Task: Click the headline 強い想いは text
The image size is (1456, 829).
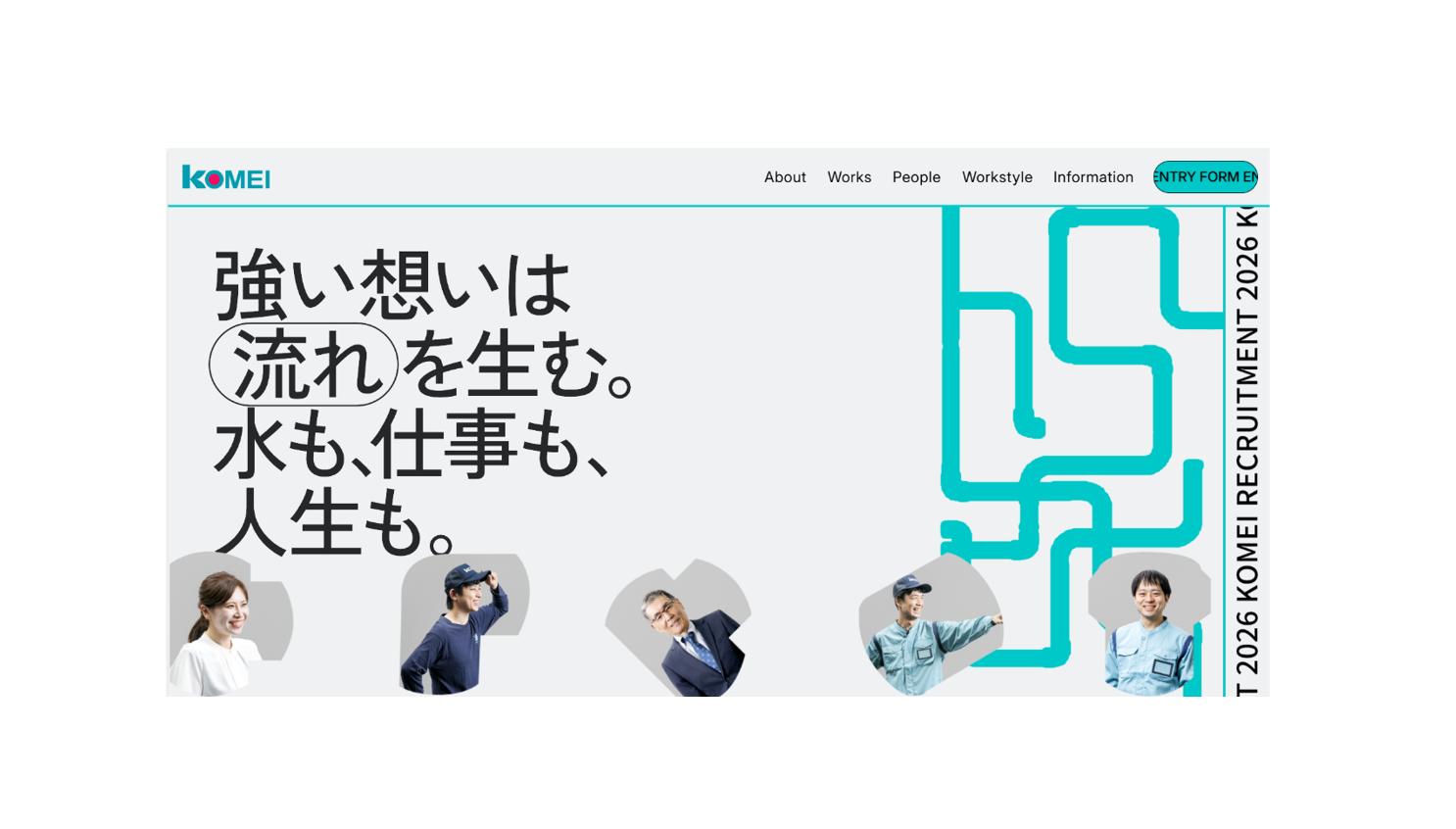Action: pos(392,284)
